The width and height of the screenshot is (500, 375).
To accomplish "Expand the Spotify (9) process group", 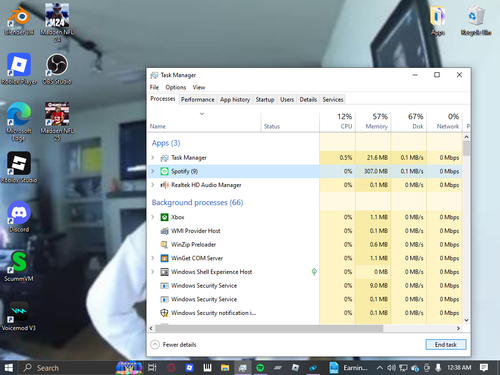I will coord(153,171).
